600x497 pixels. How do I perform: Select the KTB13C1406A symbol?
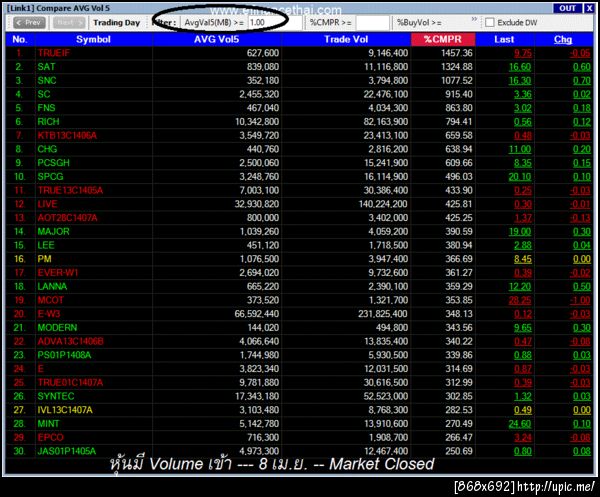[67, 135]
